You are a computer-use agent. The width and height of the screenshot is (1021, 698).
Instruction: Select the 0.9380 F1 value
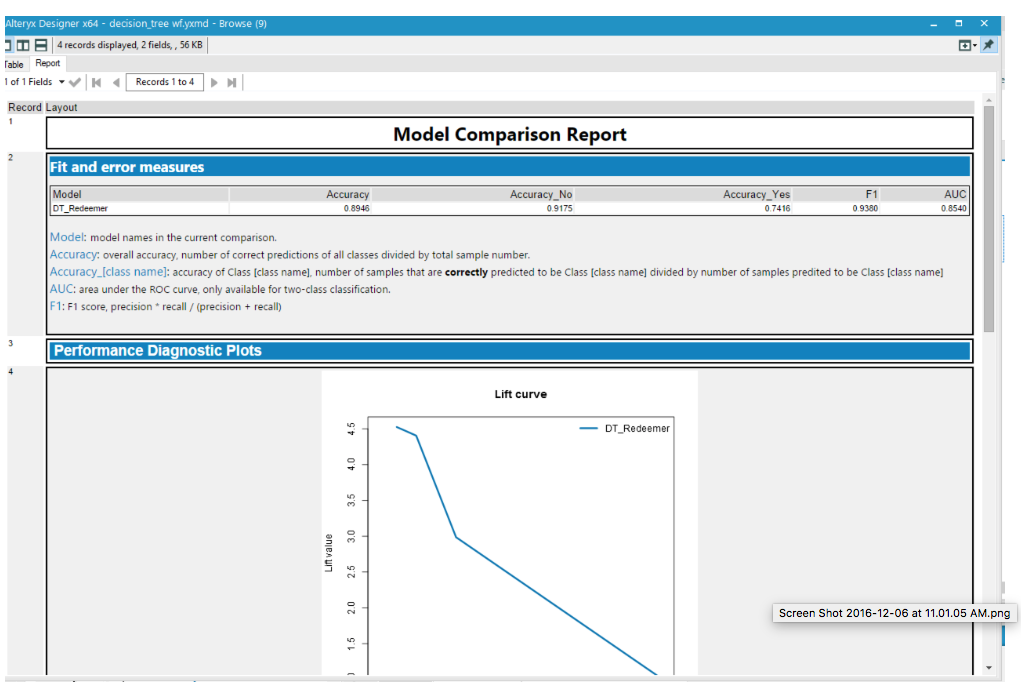click(865, 208)
